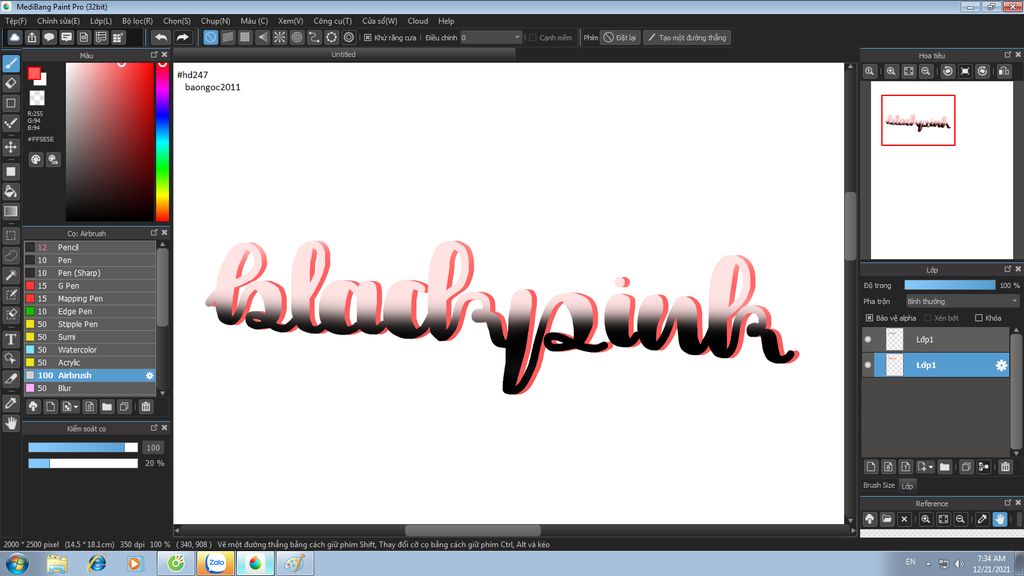1024x576 pixels.
Task: Click the Redo arrow in toolbar
Action: coord(182,37)
